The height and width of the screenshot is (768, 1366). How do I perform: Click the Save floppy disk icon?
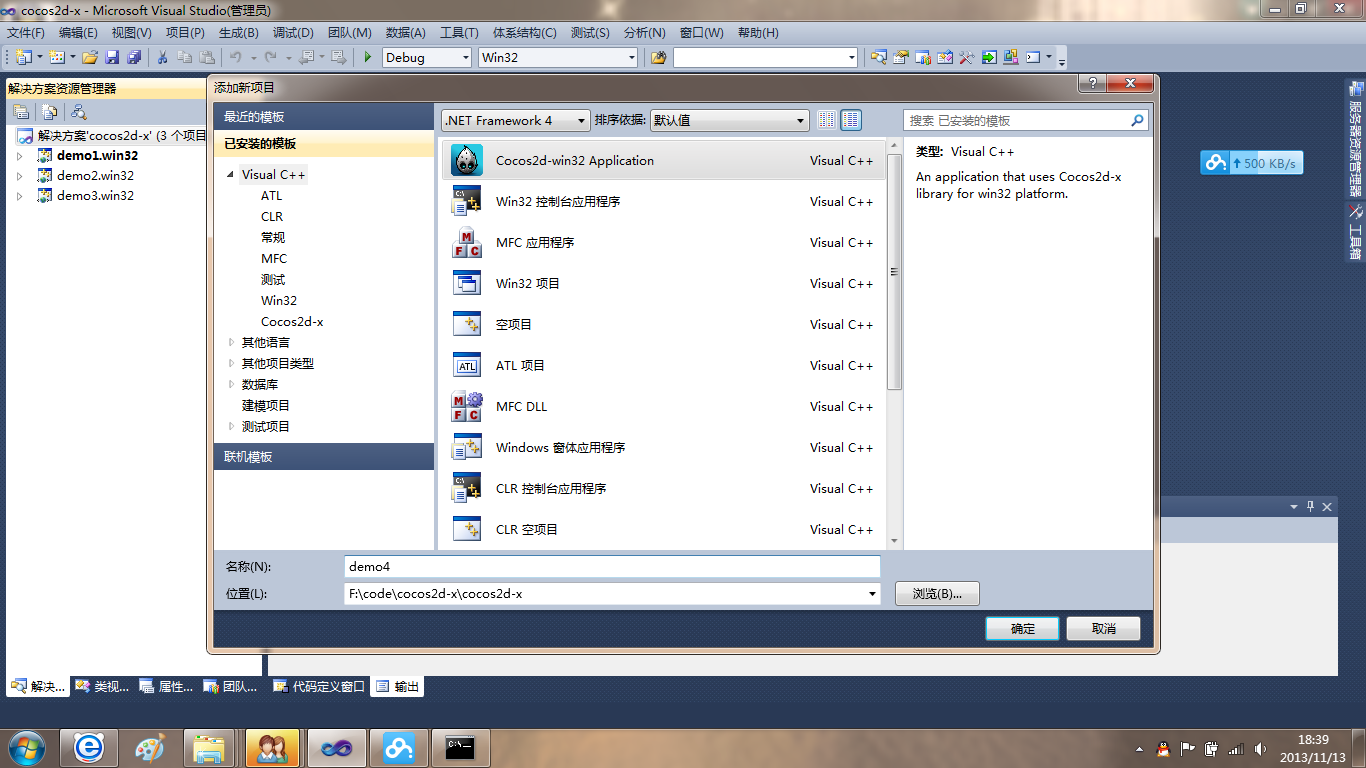point(112,57)
